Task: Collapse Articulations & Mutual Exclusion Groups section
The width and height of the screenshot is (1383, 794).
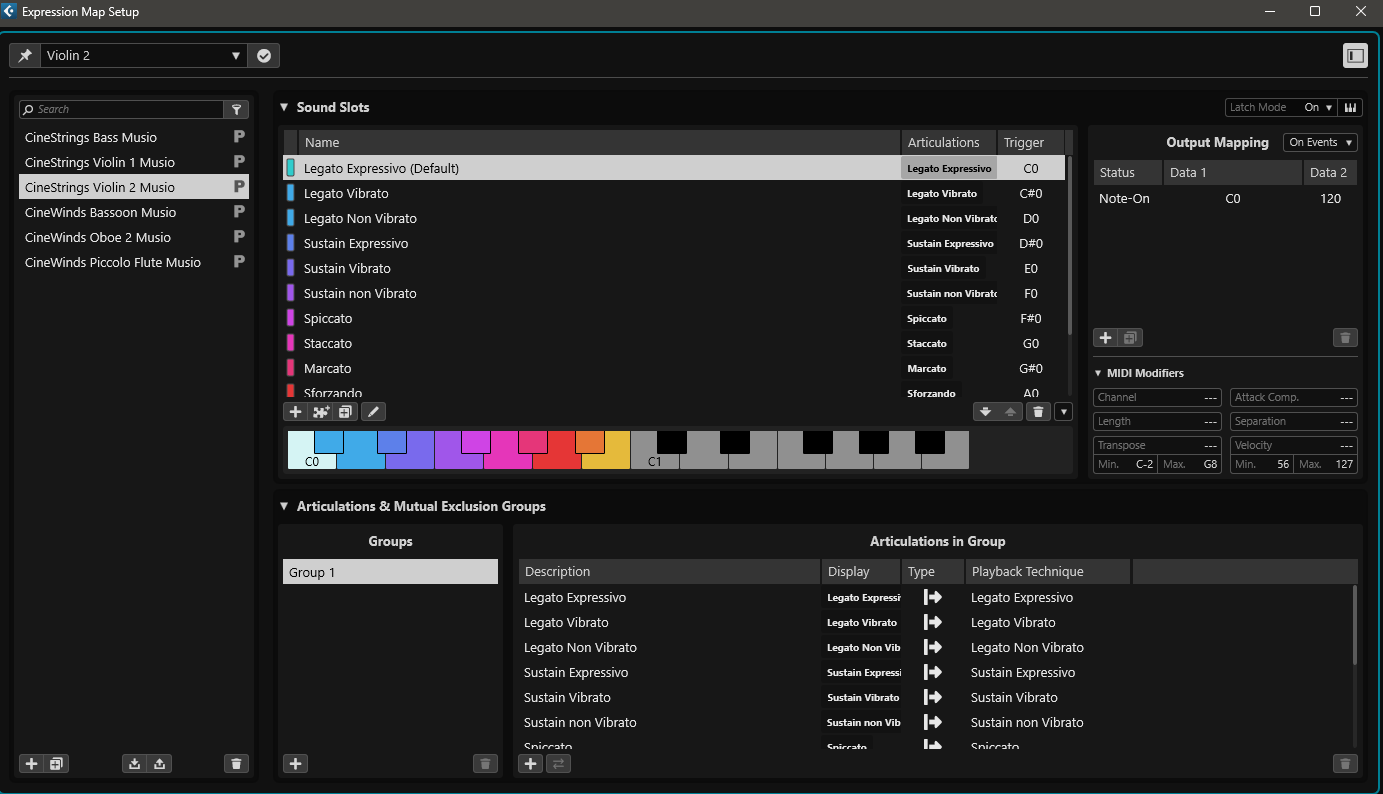Action: (x=284, y=507)
